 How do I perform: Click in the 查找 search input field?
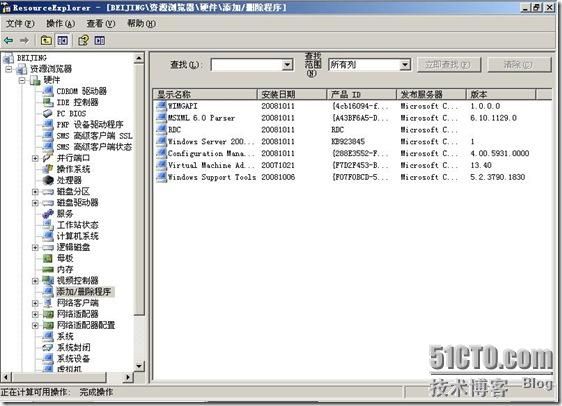[247, 65]
